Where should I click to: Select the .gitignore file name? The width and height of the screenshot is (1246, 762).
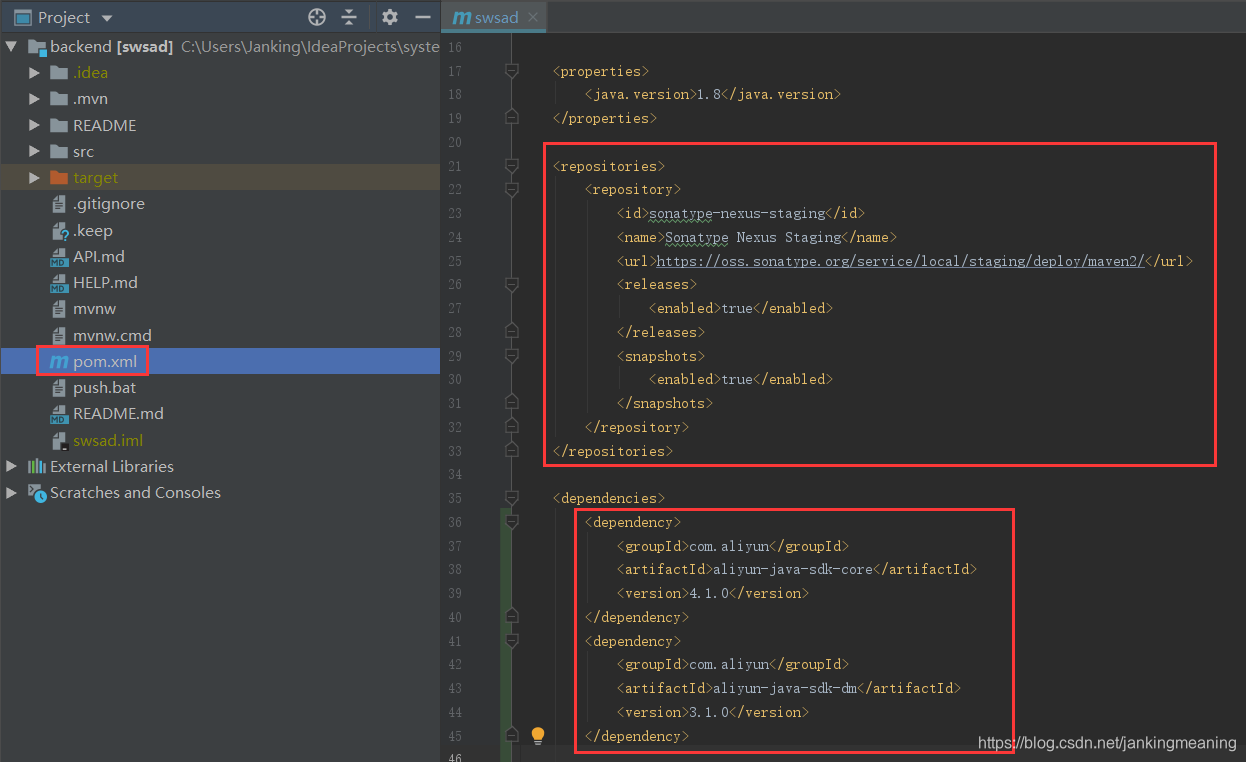[109, 204]
